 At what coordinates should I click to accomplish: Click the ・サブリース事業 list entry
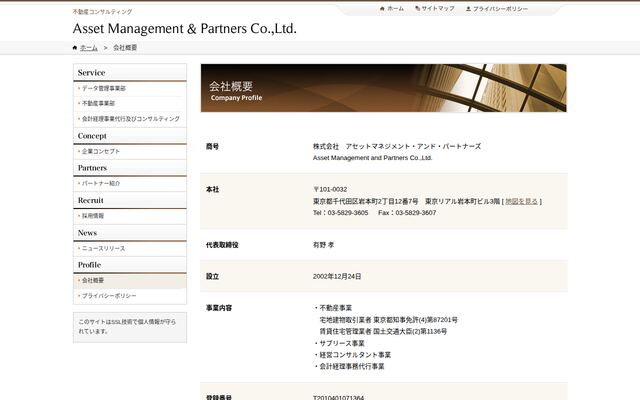[339, 343]
